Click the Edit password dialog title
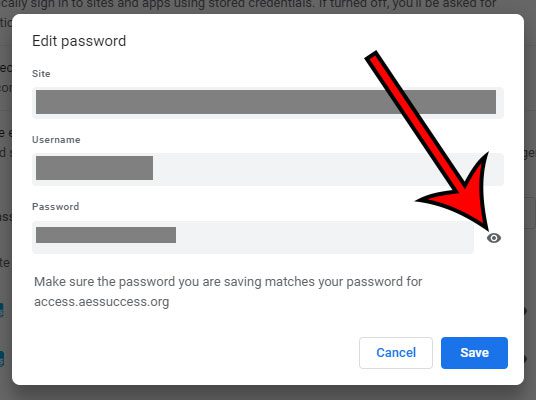The height and width of the screenshot is (400, 536). tap(79, 41)
